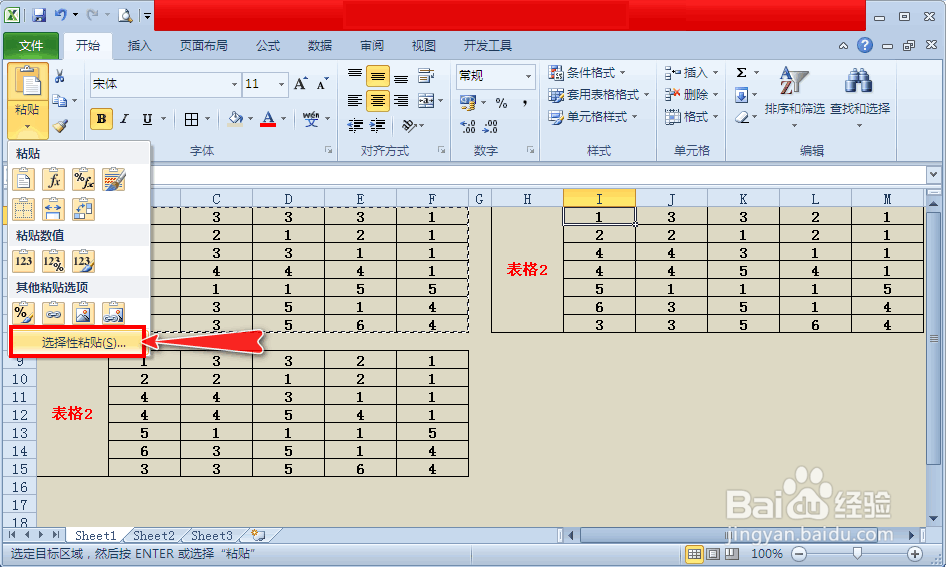Choose Values and Number Formatting paste icon
The image size is (946, 567).
53,261
